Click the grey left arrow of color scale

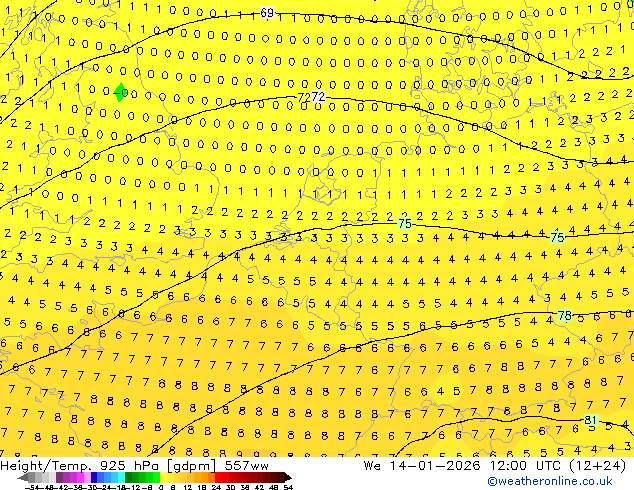click(23, 477)
